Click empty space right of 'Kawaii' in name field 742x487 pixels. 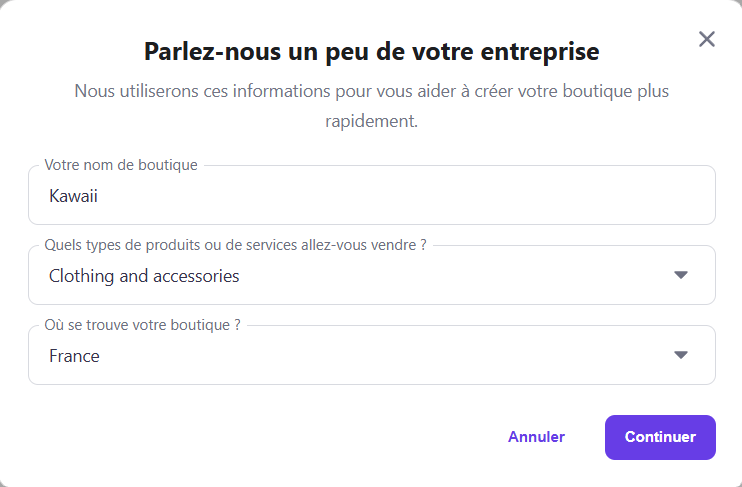tap(400, 196)
